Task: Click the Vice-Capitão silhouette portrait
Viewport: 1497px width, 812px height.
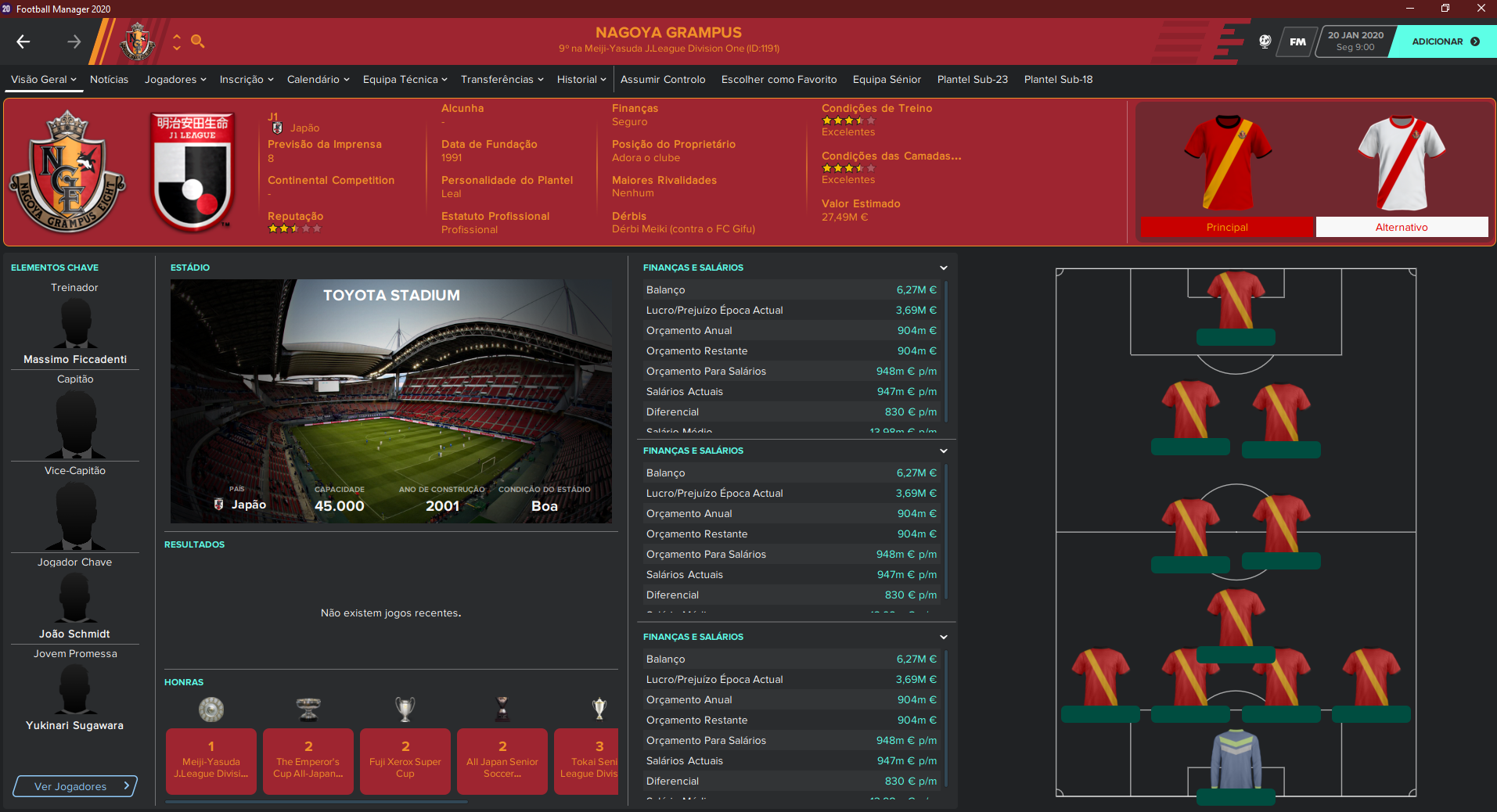Action: point(75,516)
